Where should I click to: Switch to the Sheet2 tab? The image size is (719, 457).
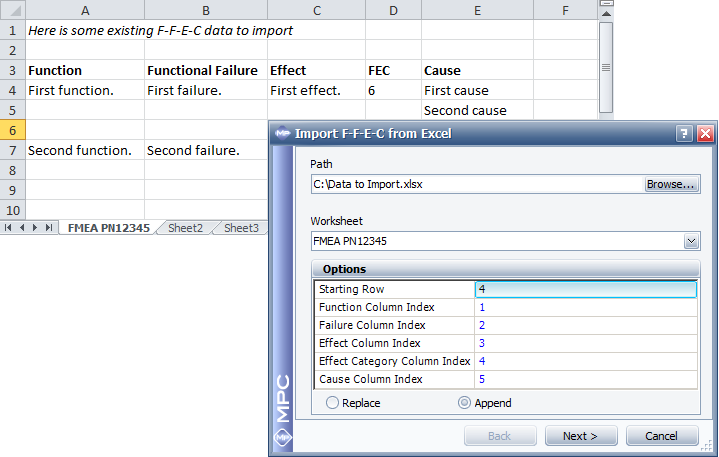[x=185, y=228]
